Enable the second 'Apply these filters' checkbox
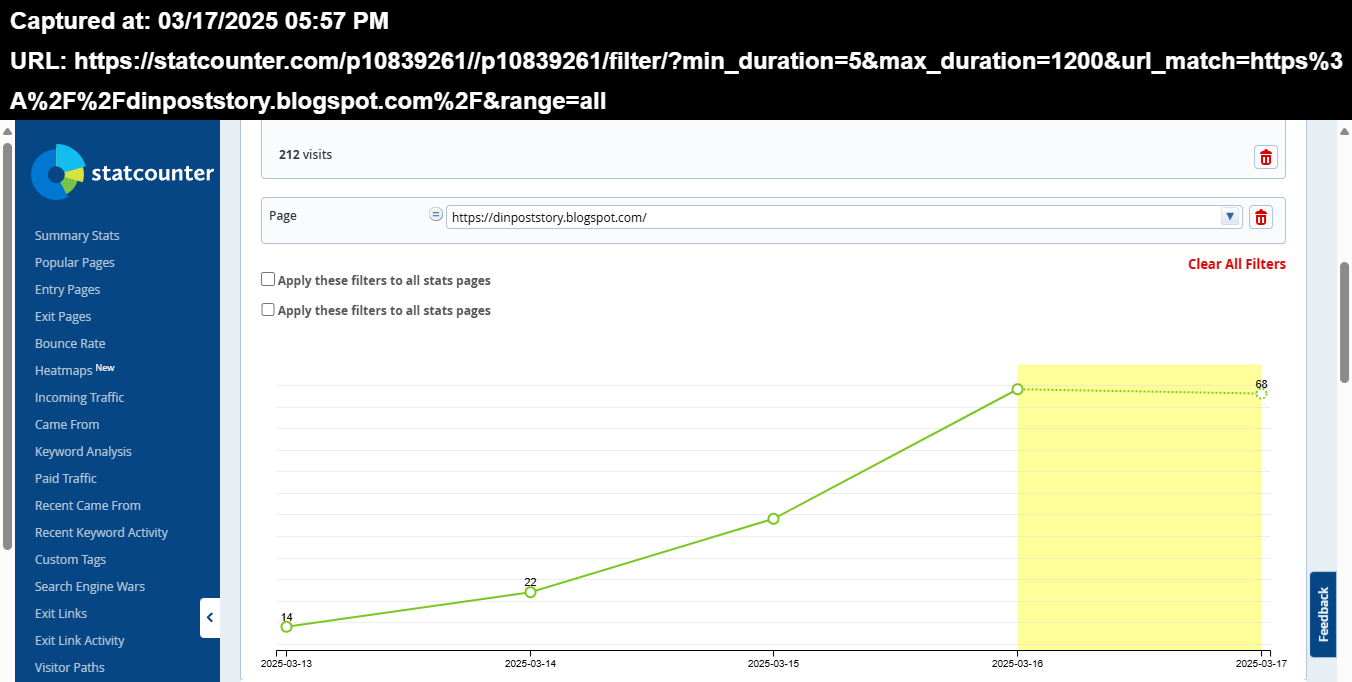 coord(268,310)
